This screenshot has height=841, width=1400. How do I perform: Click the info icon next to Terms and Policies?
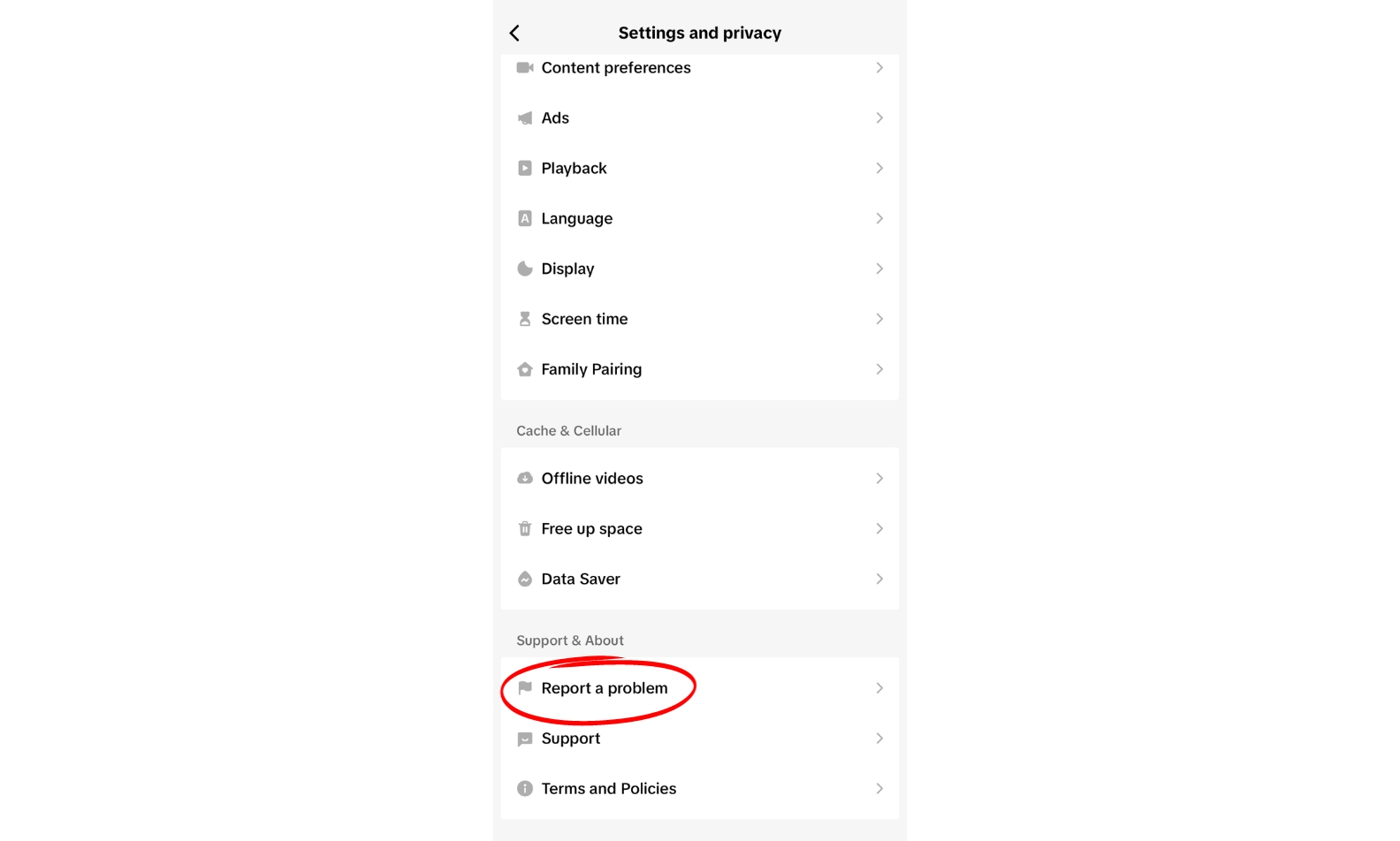(x=525, y=788)
